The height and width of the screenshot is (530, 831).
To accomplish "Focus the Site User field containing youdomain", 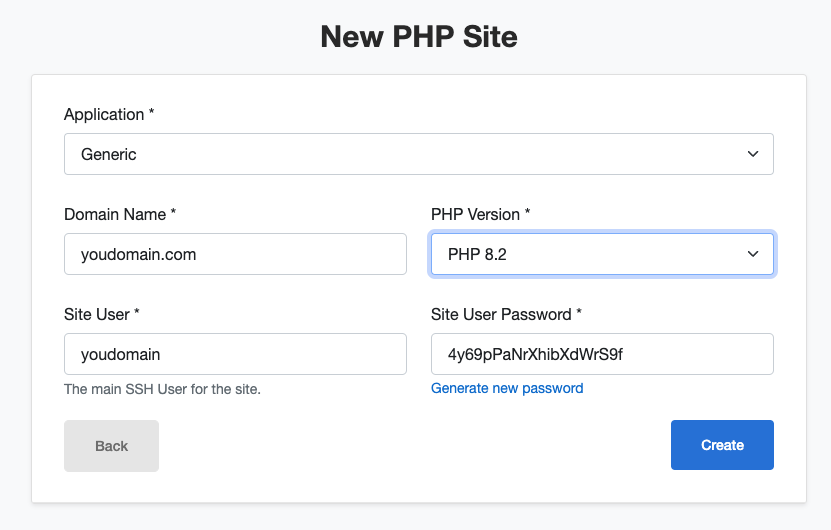I will click(x=235, y=354).
